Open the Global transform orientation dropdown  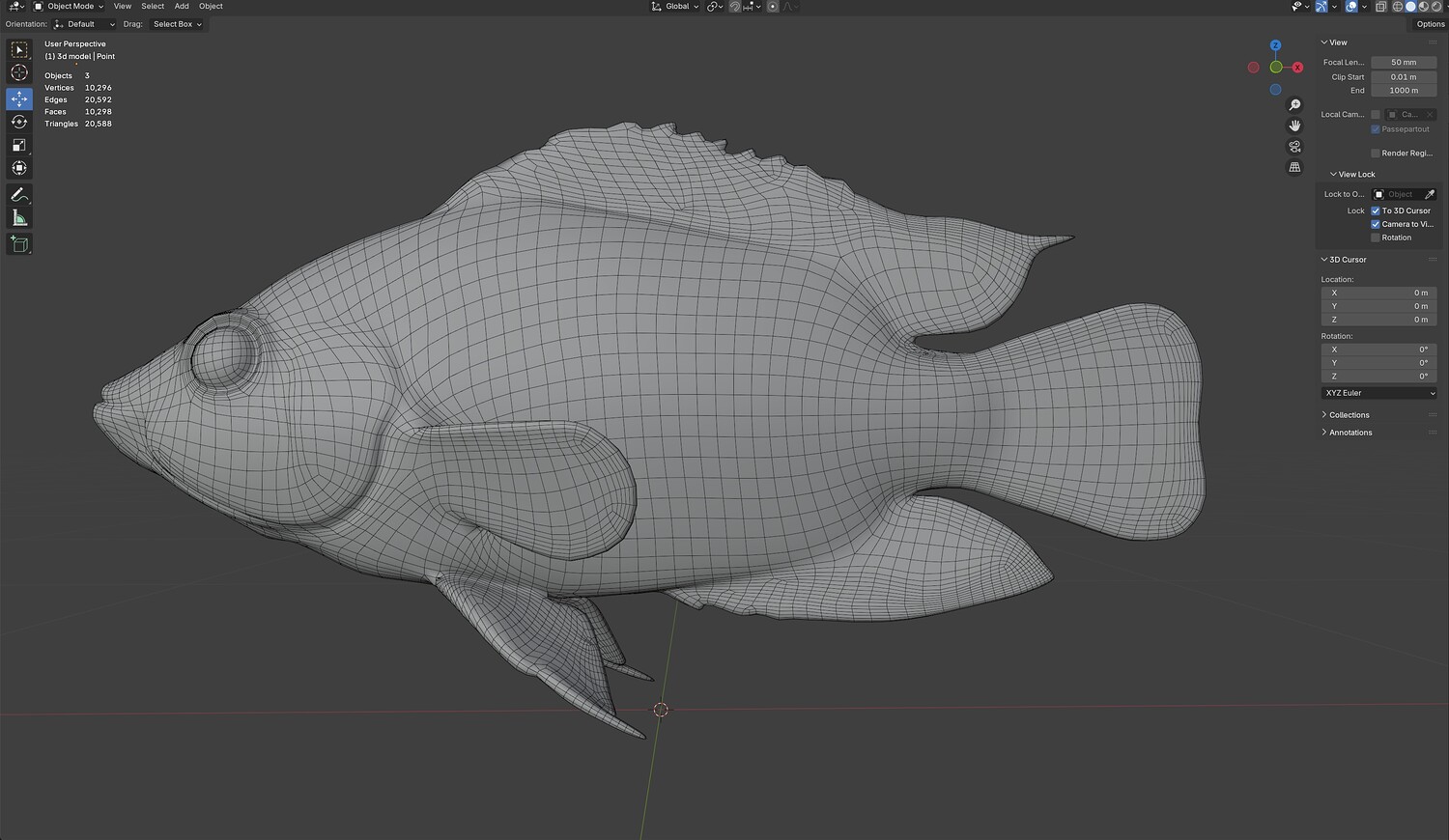[674, 7]
